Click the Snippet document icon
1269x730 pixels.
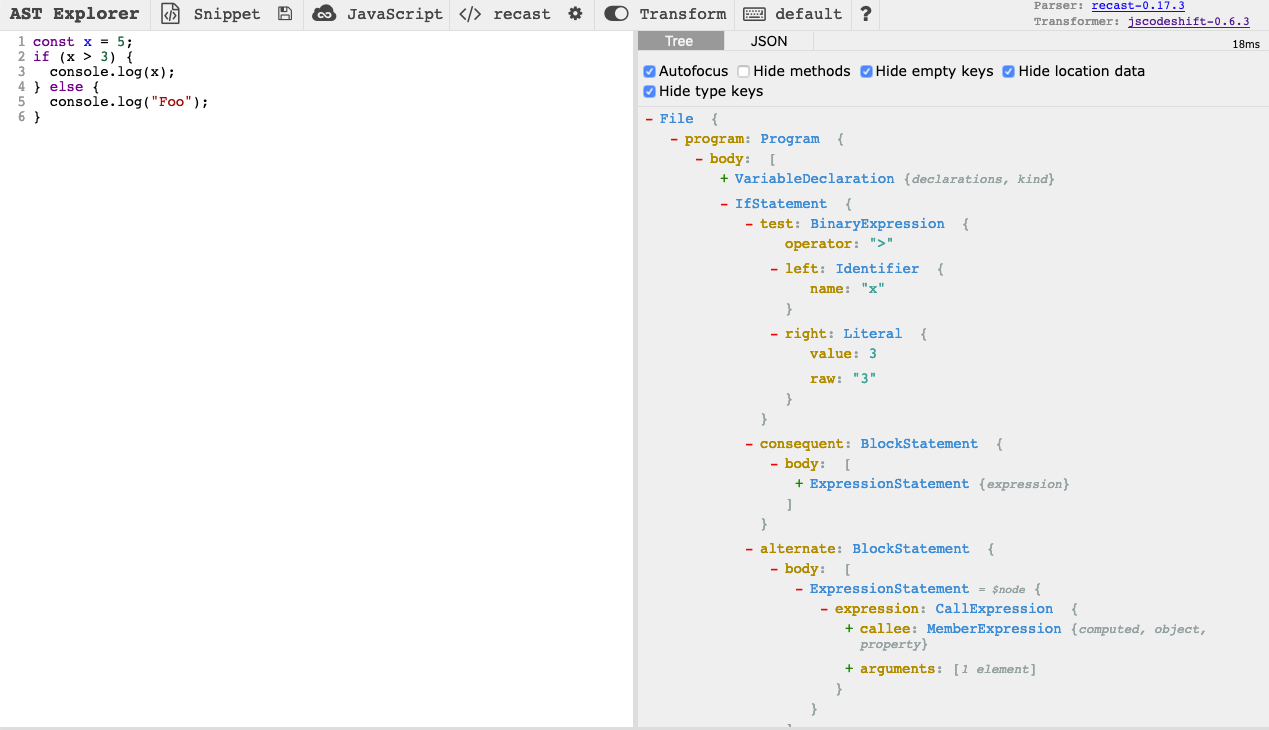[x=170, y=14]
